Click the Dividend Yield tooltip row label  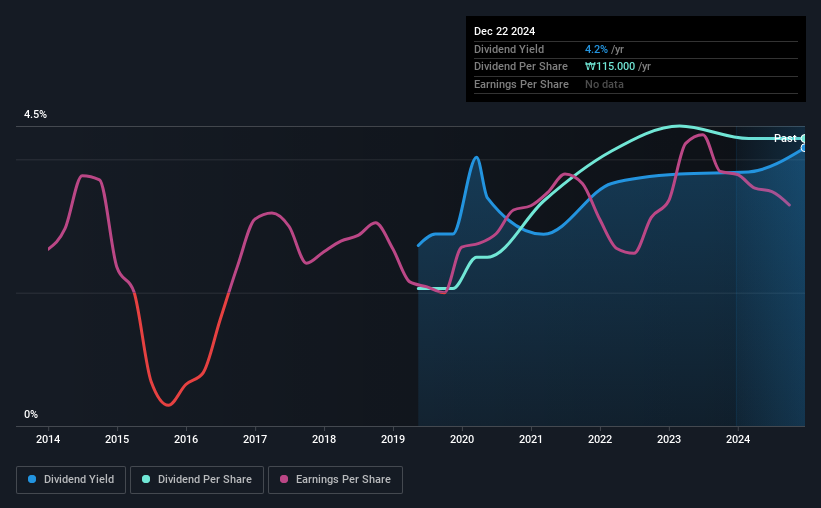(509, 49)
